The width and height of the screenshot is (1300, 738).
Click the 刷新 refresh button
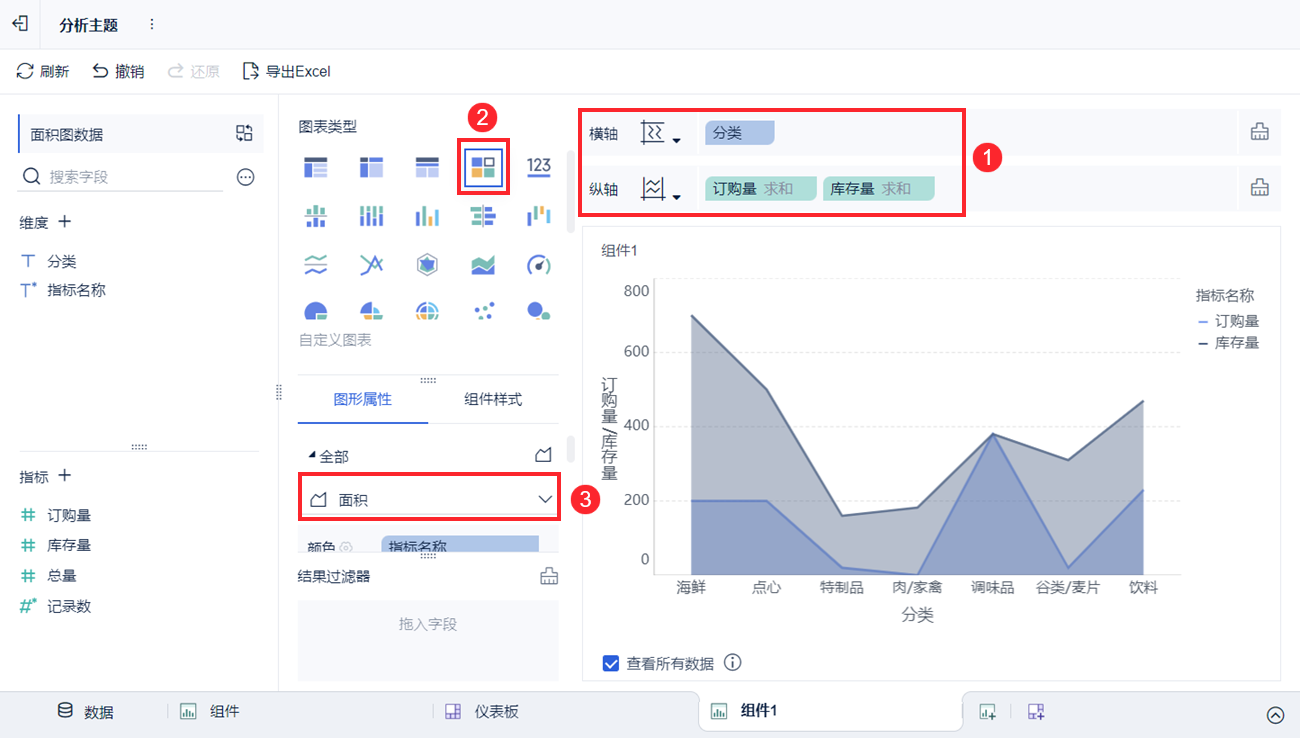(x=43, y=71)
